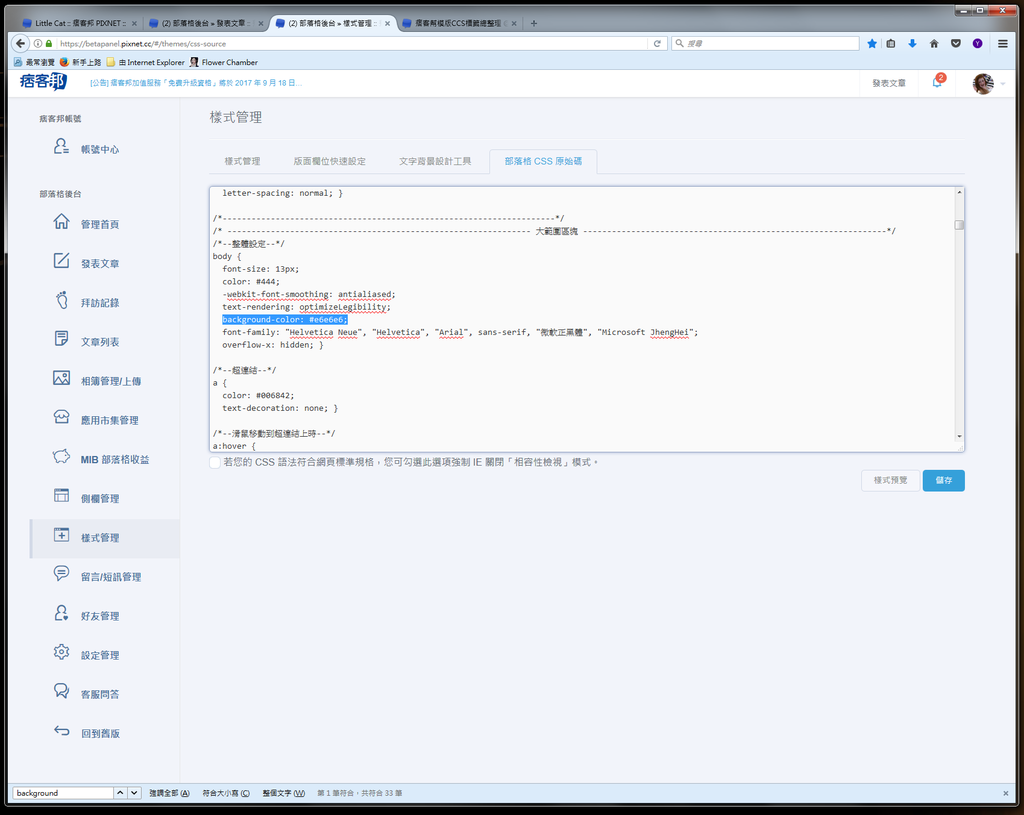
Task: Open 側欄管理 sidebar layout icon
Action: point(61,496)
